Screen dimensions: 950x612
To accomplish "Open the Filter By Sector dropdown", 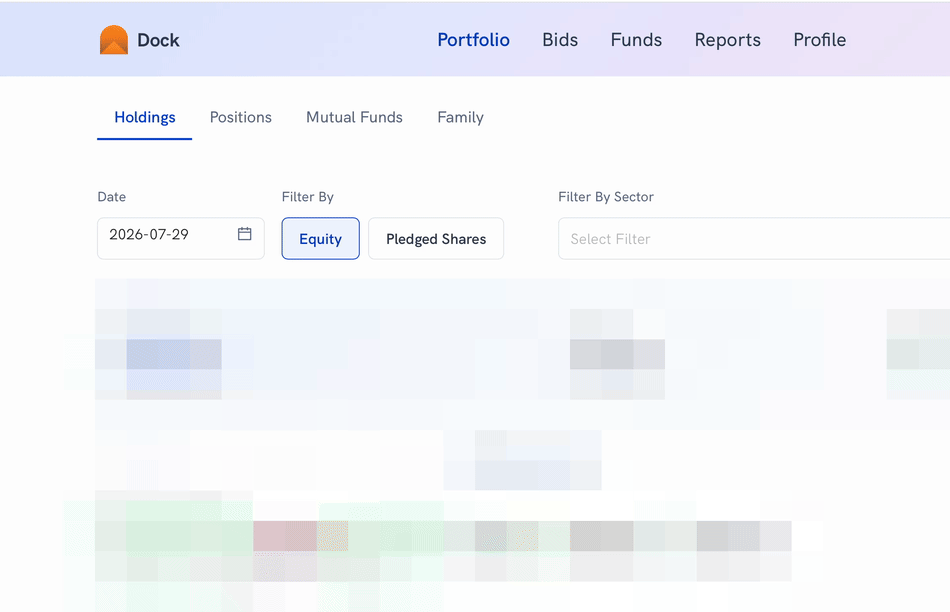I will pos(754,239).
